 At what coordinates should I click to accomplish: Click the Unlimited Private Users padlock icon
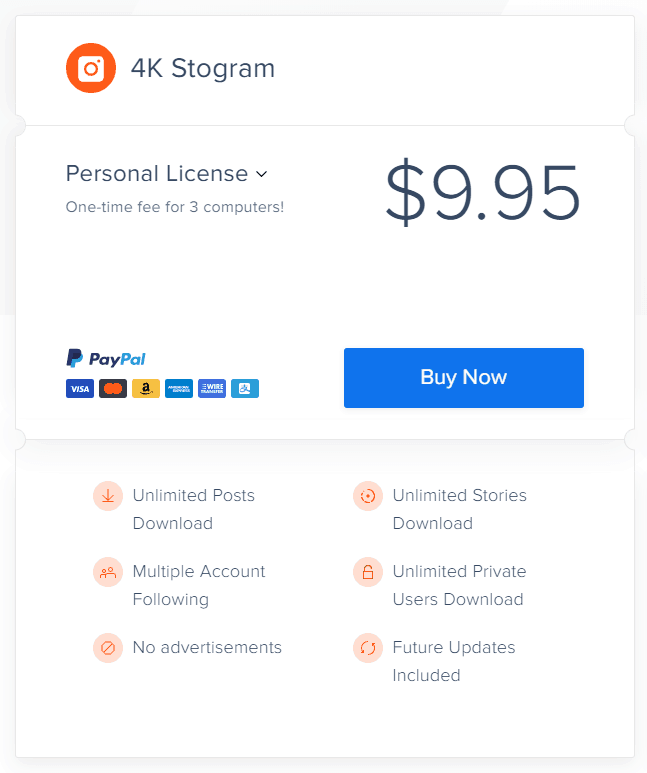pos(368,572)
